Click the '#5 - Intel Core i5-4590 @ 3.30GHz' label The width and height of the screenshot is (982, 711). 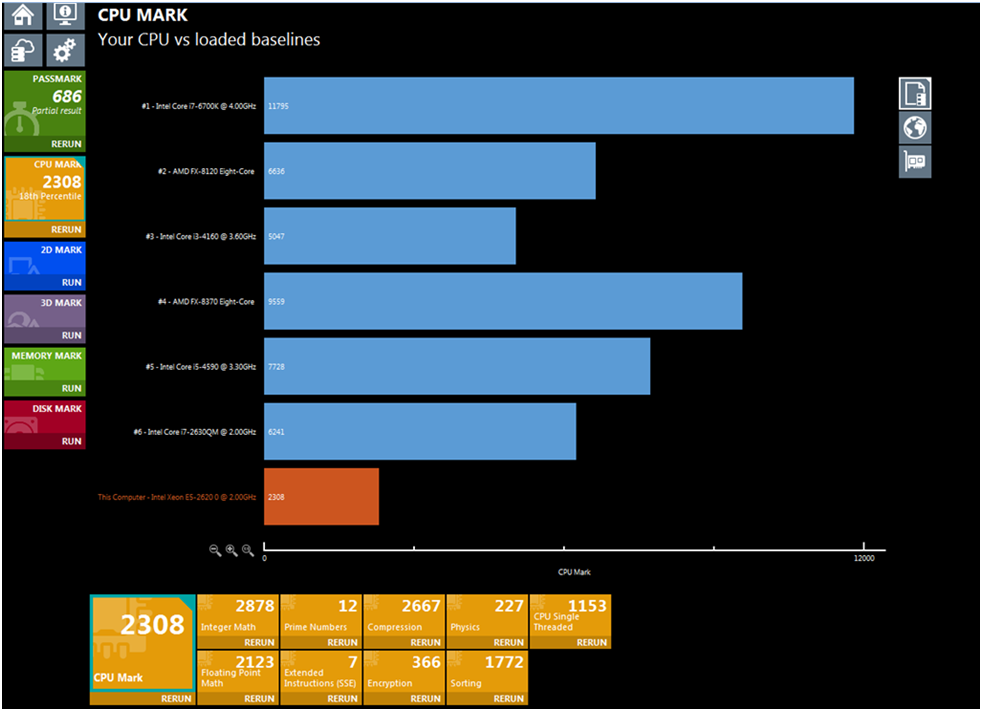coord(200,367)
